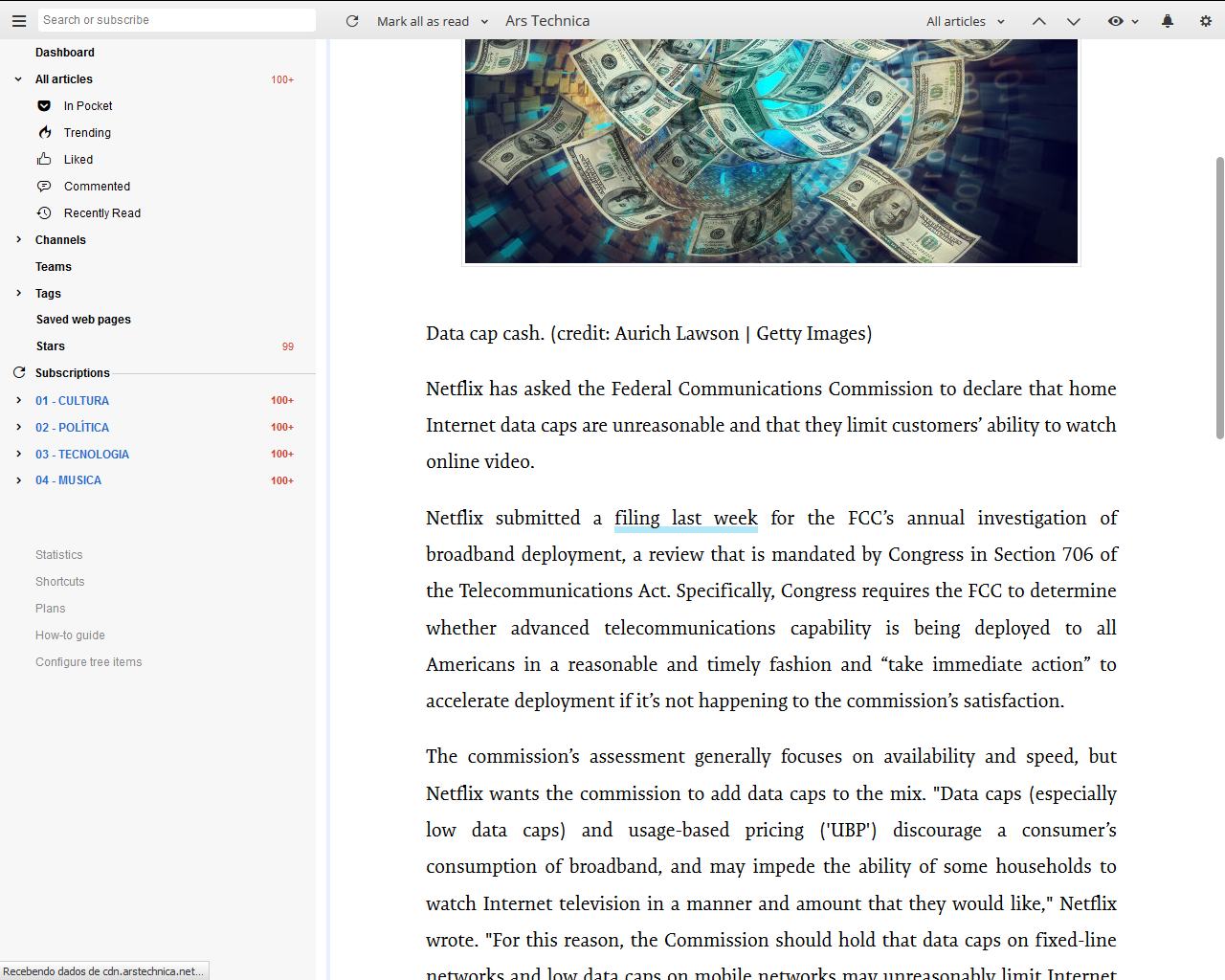Click Mark all as read button
Image resolution: width=1225 pixels, height=980 pixels.
click(423, 21)
